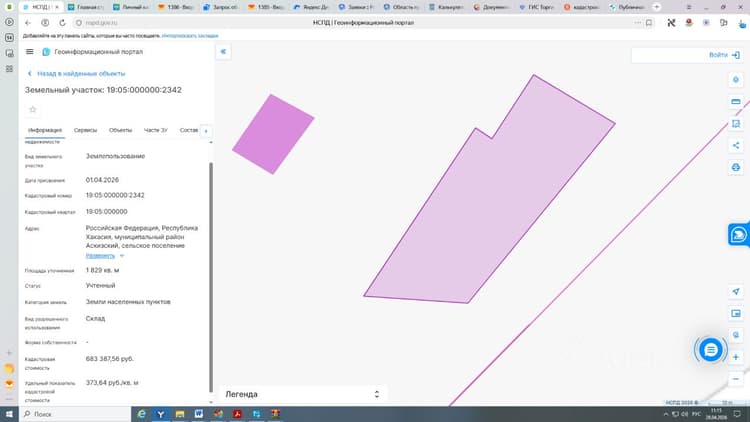Switch to the ГИС Торги browser tab
The width and height of the screenshot is (750, 422).
pyautogui.click(x=536, y=7)
